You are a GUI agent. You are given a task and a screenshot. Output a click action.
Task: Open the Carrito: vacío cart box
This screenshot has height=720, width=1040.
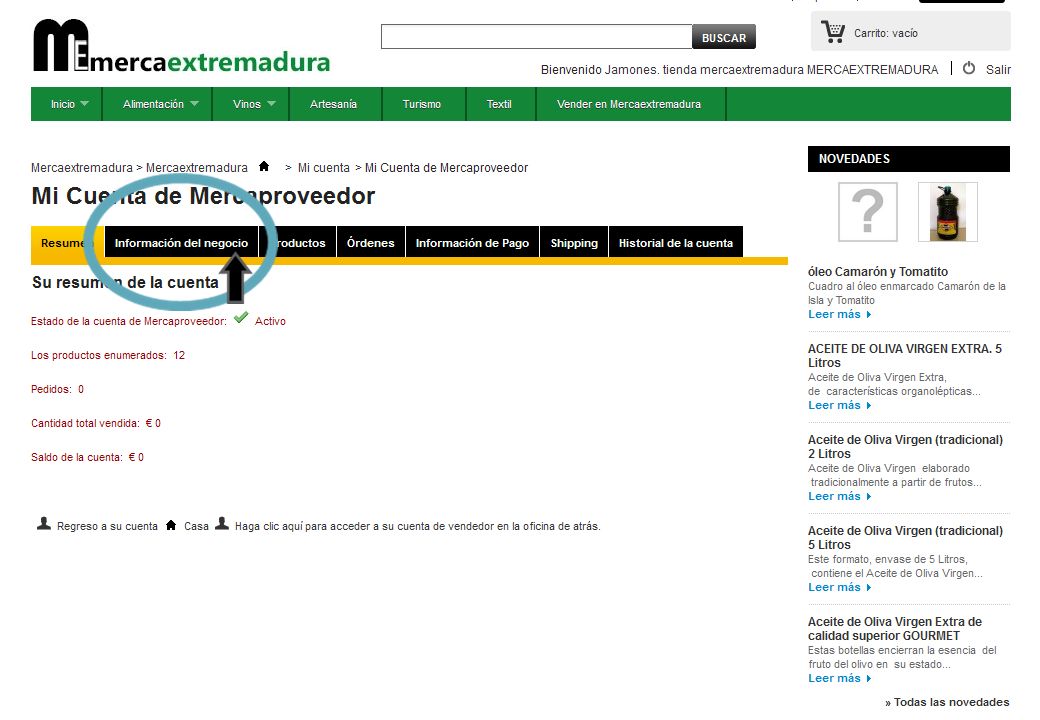coord(911,31)
